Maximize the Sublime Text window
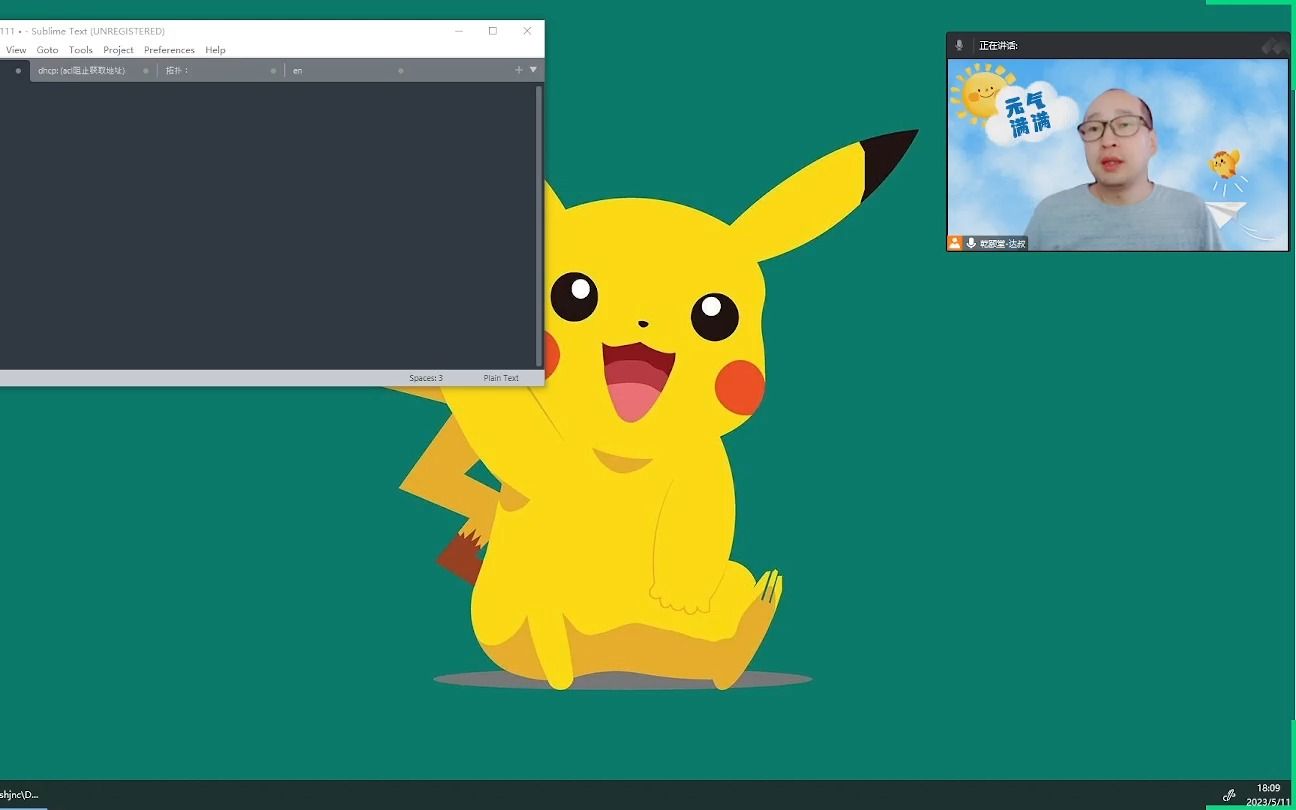Viewport: 1296px width, 810px height. [493, 31]
